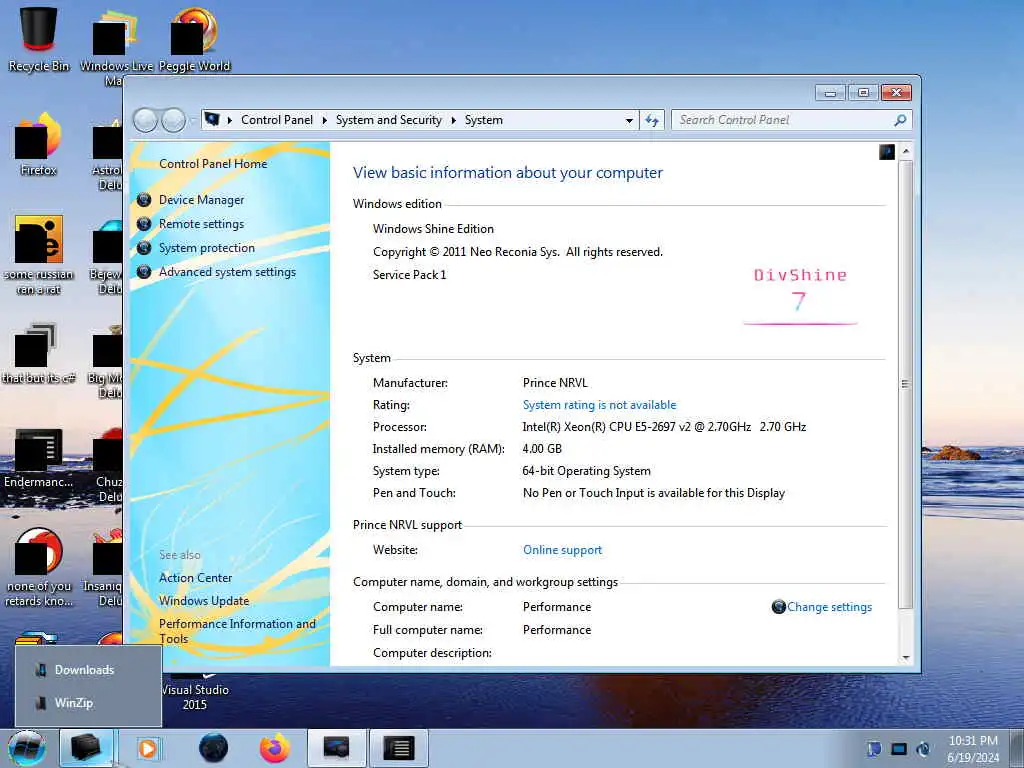Click the scrollbar up arrow
This screenshot has height=768, width=1024.
905,151
